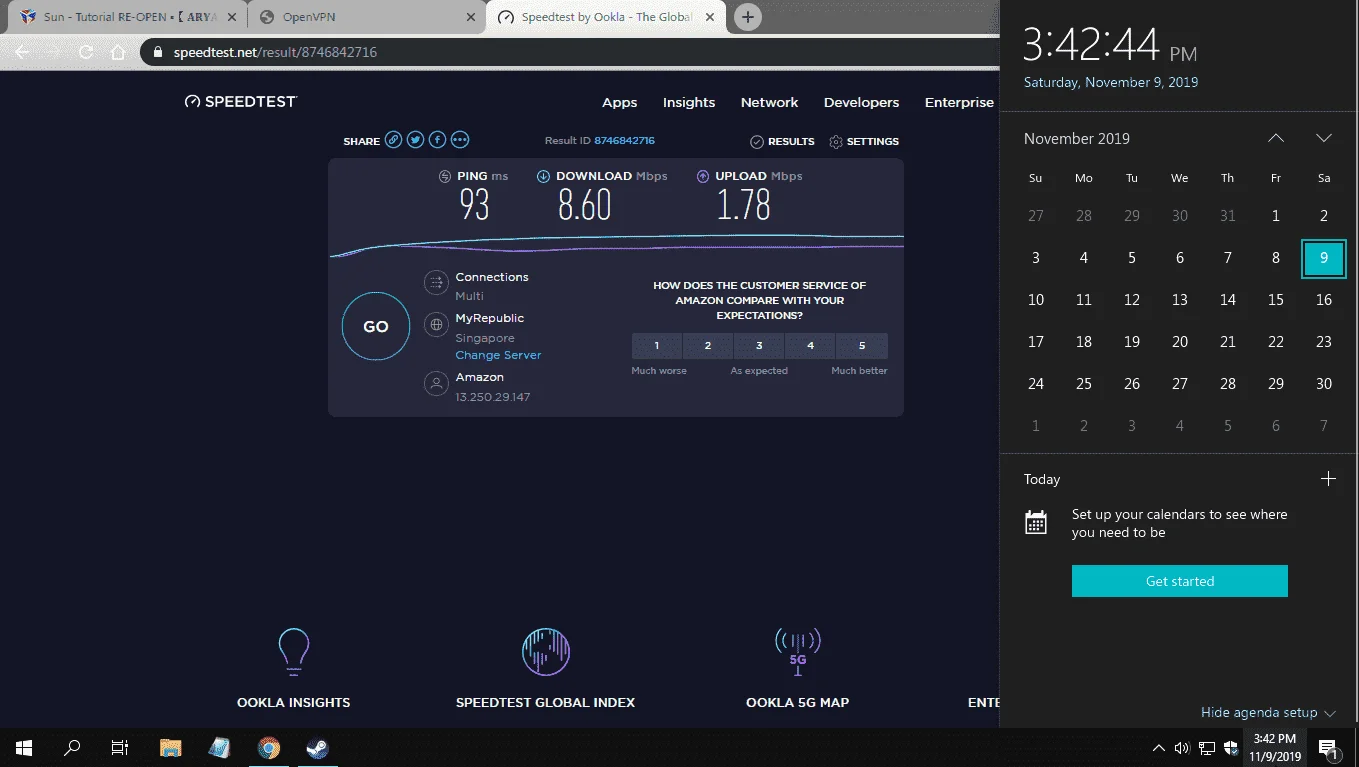
Task: Start a new test with GO
Action: pyautogui.click(x=376, y=326)
